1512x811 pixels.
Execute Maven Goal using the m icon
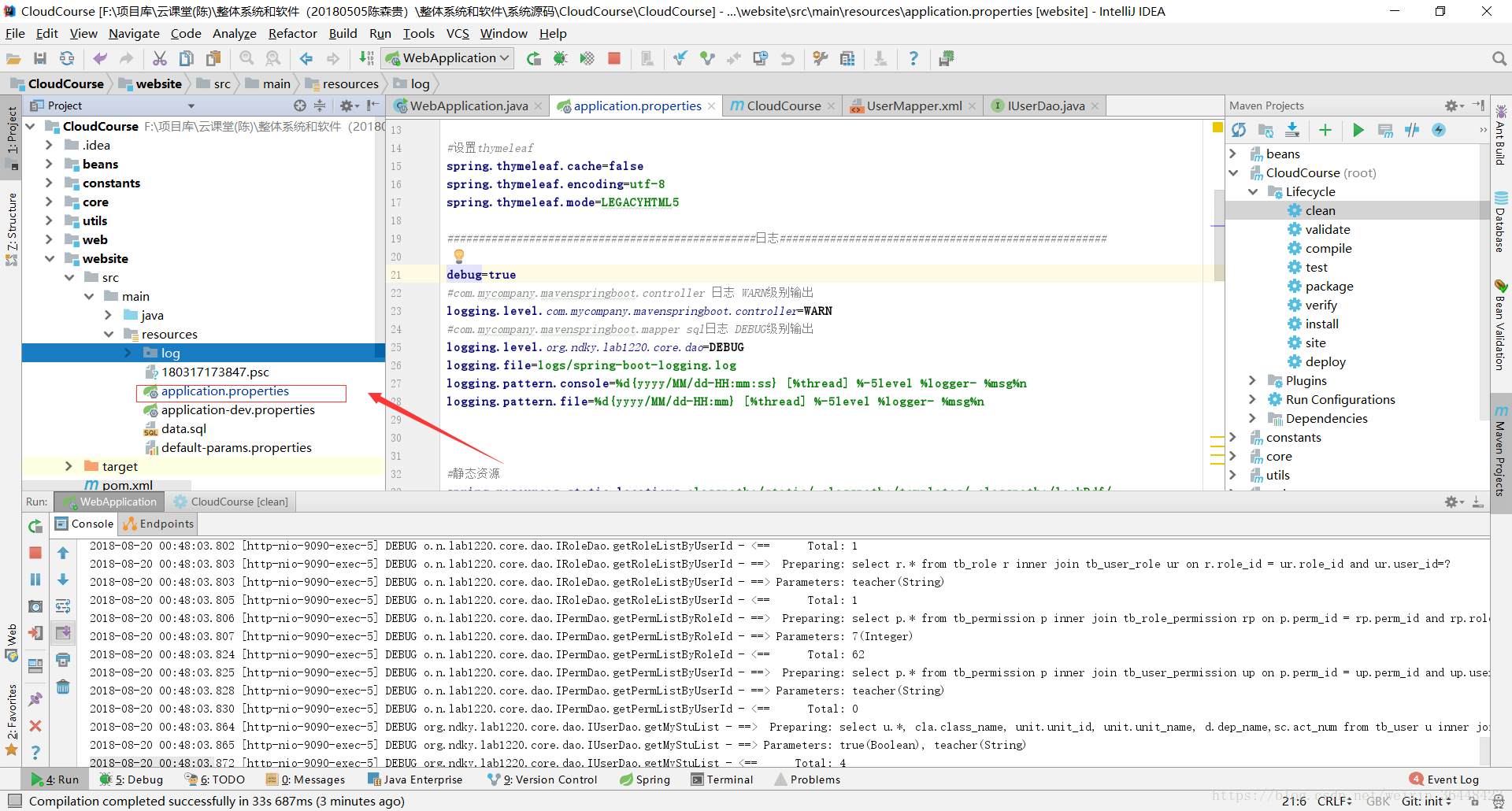click(1384, 130)
